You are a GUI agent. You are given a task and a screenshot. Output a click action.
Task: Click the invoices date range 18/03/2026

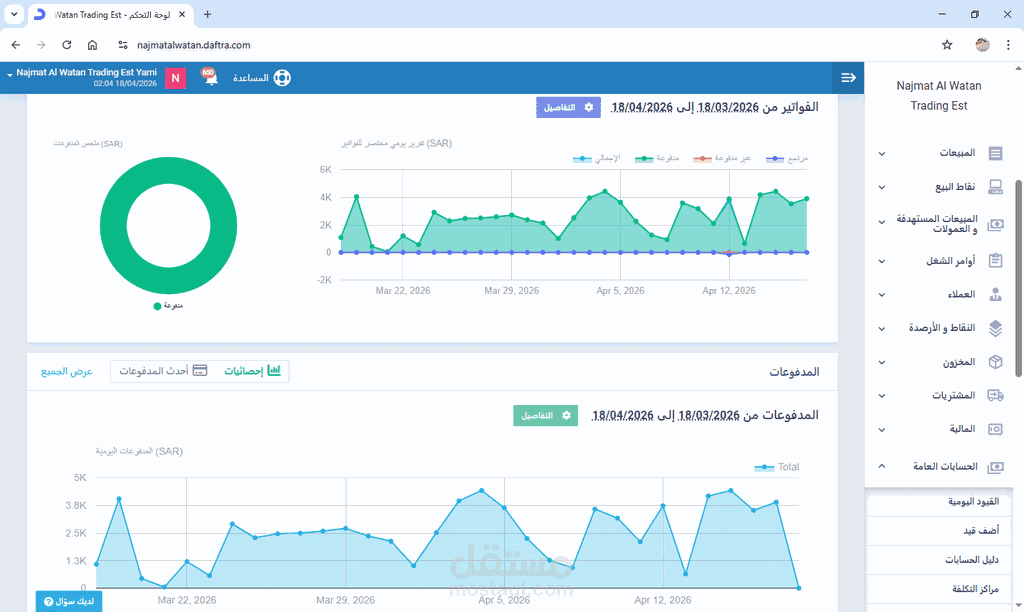point(728,107)
